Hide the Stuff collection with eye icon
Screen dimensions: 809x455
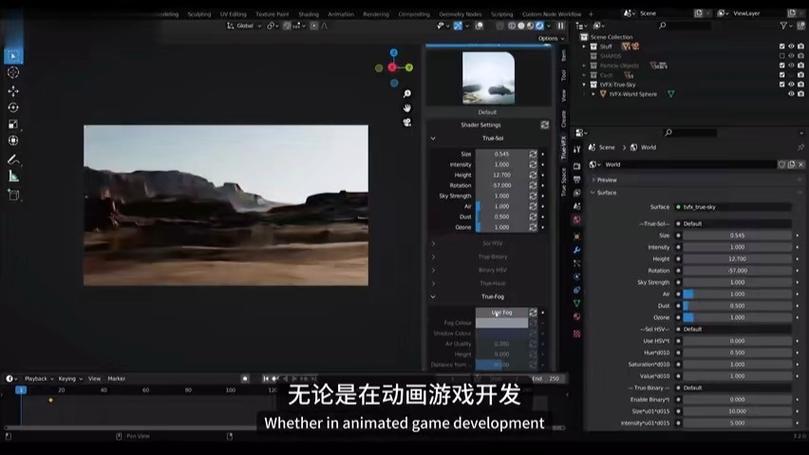pyautogui.click(x=791, y=46)
